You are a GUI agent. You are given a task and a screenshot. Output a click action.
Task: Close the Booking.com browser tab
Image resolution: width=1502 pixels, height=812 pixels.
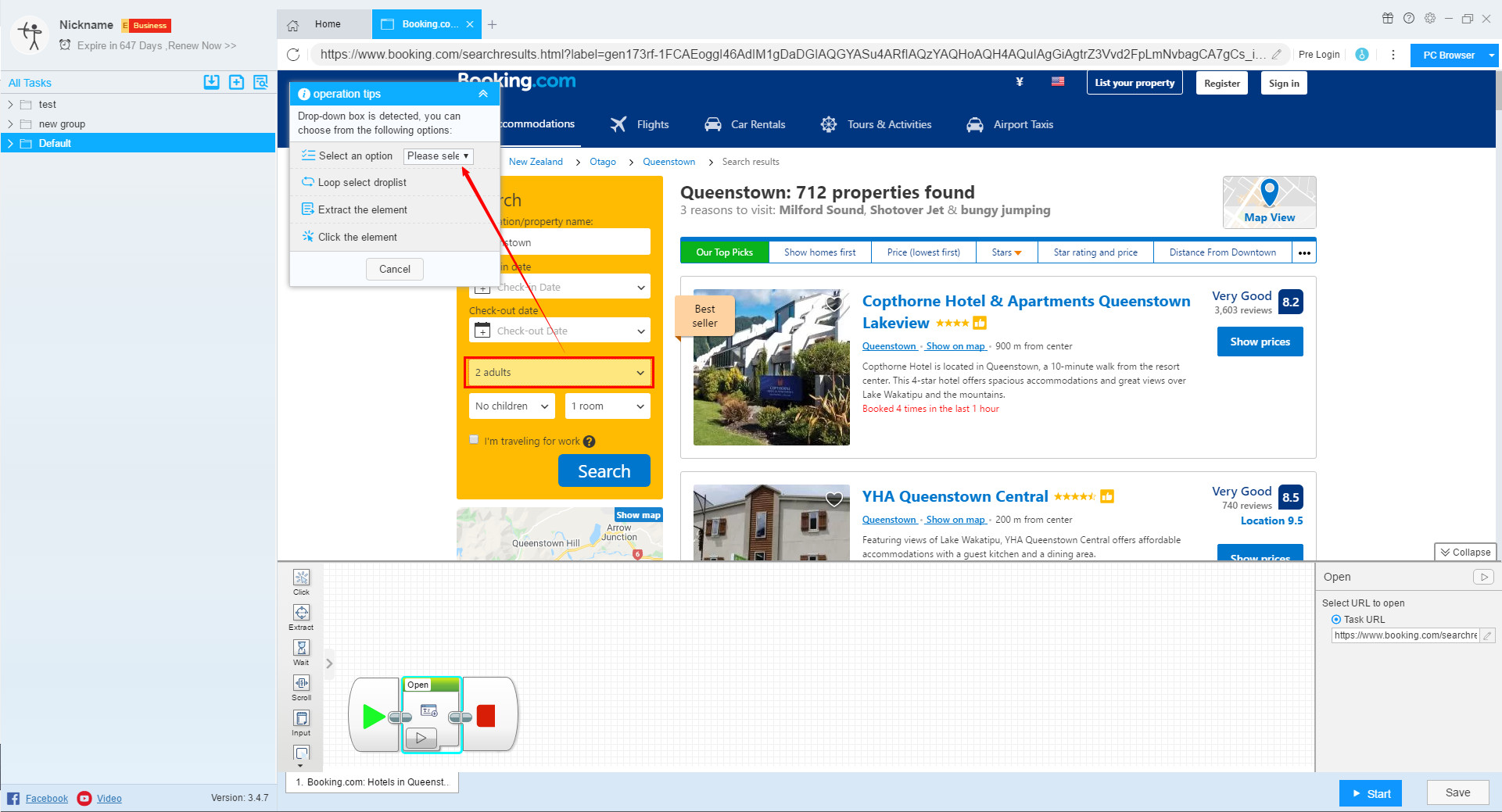coord(470,24)
